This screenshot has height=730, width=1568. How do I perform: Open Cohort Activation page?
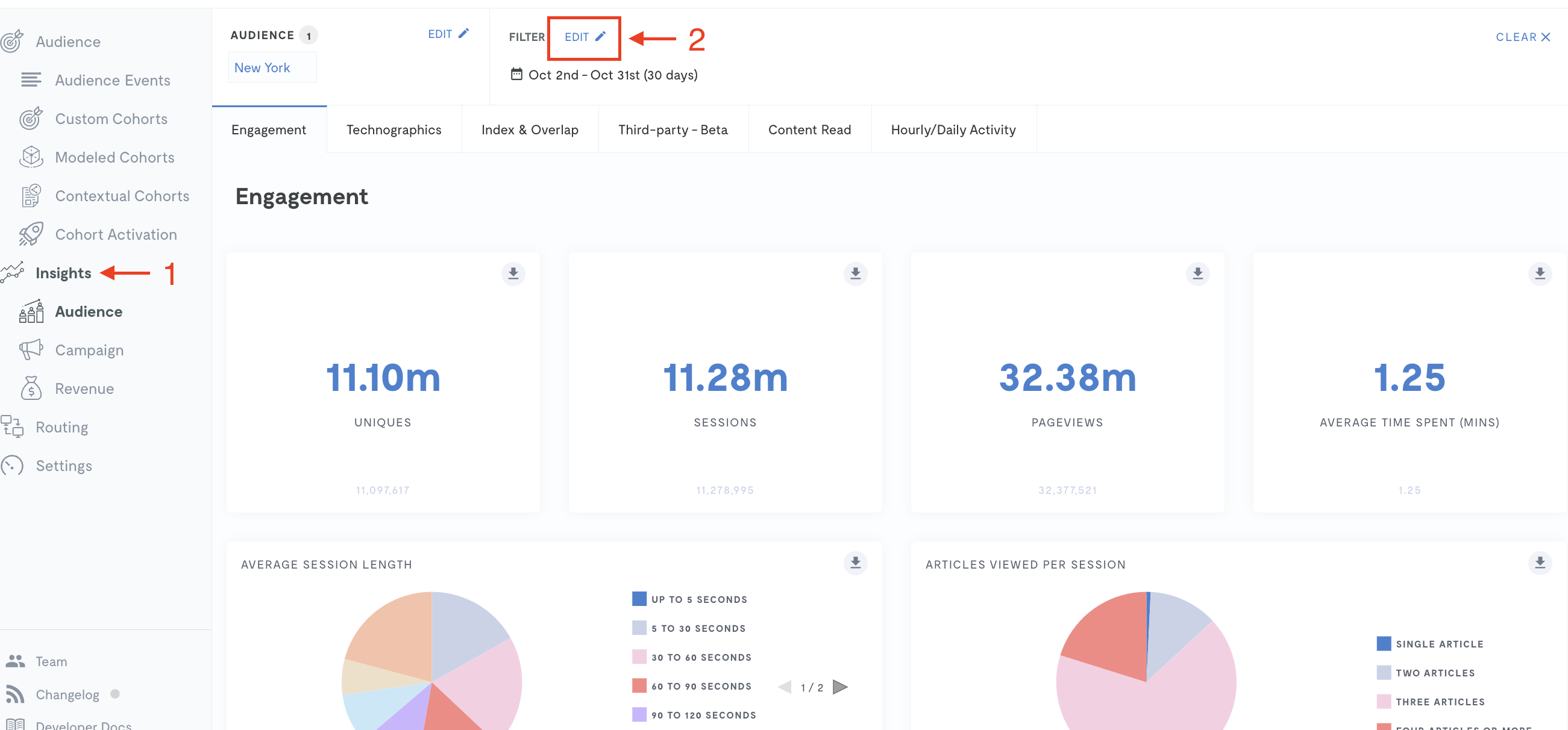click(116, 234)
